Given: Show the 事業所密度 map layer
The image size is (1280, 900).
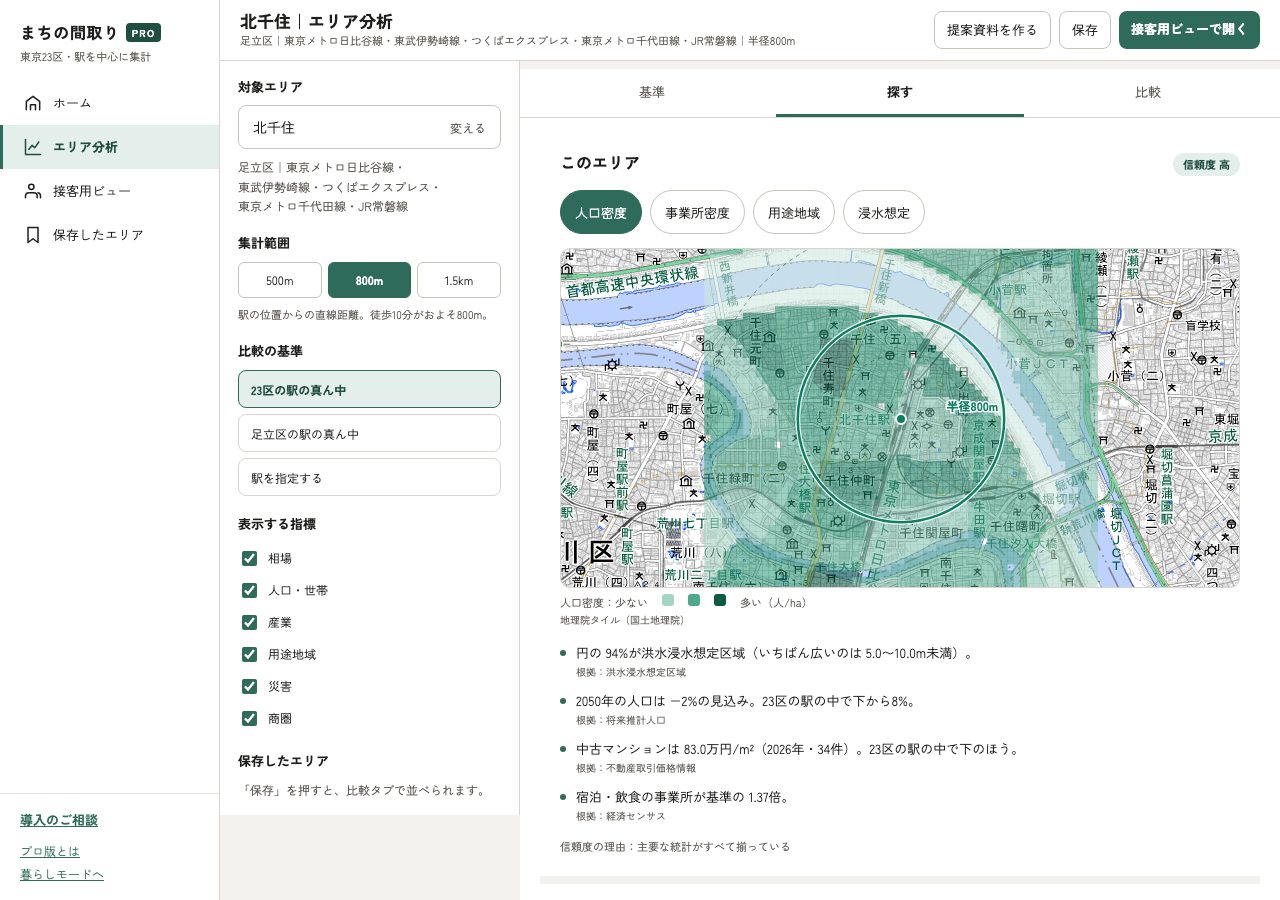Looking at the screenshot, I should (697, 212).
